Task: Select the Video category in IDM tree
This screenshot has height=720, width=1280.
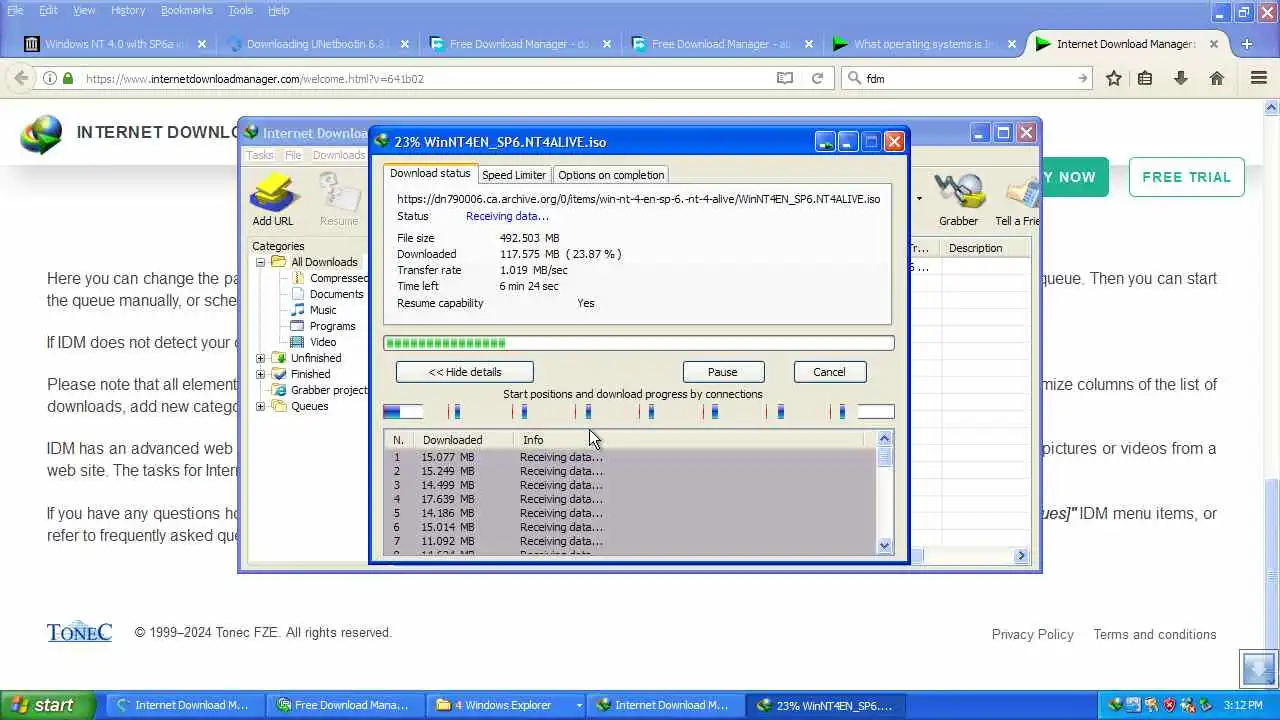Action: tap(323, 342)
